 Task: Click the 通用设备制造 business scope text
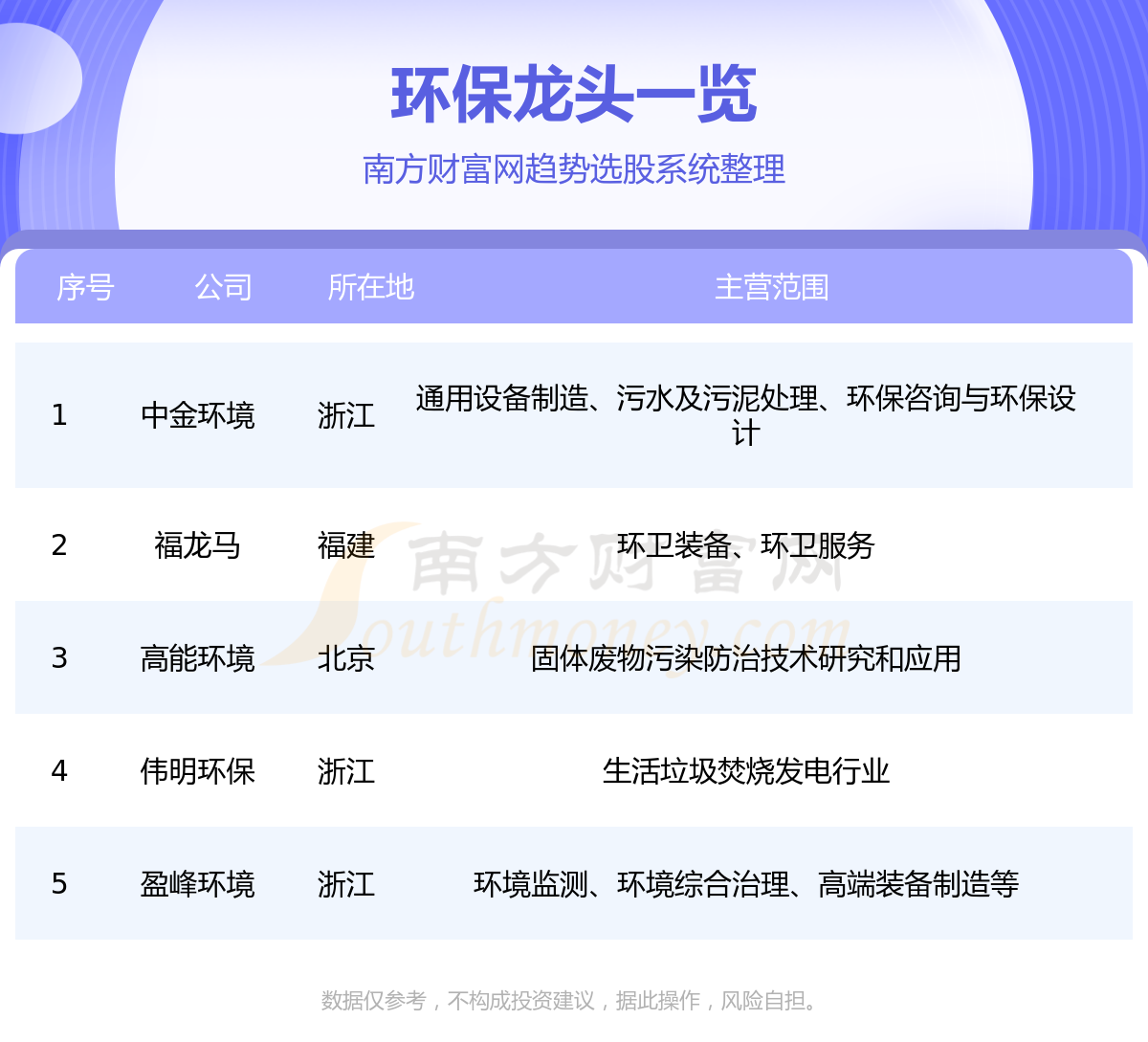[x=746, y=415]
